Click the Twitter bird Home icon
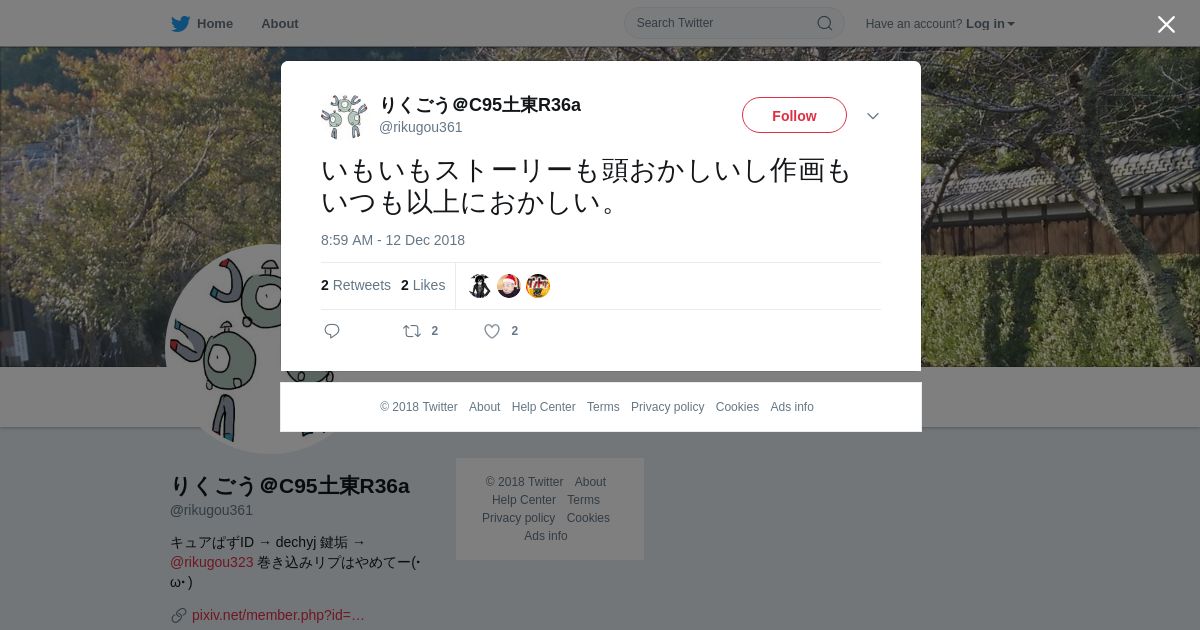The height and width of the screenshot is (630, 1200). coord(180,24)
